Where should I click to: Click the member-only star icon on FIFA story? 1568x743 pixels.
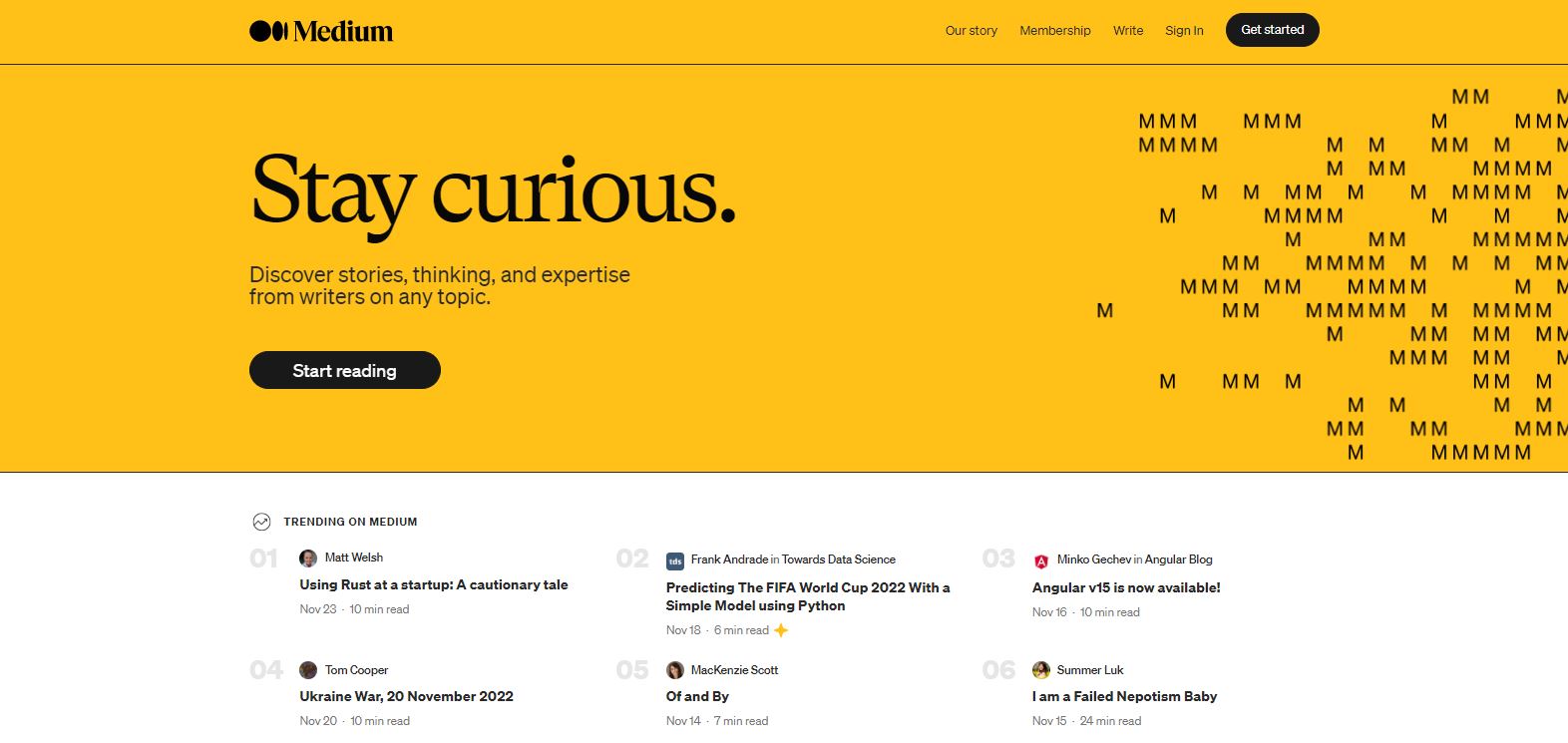(781, 630)
